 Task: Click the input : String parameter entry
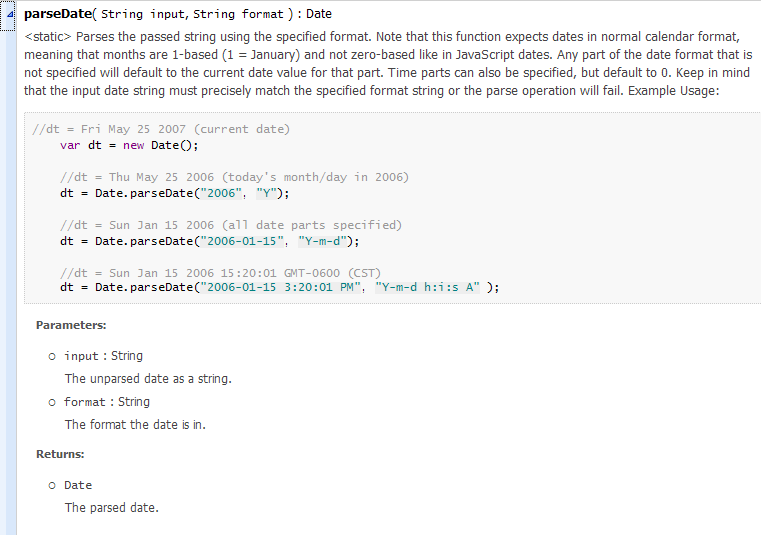[103, 356]
